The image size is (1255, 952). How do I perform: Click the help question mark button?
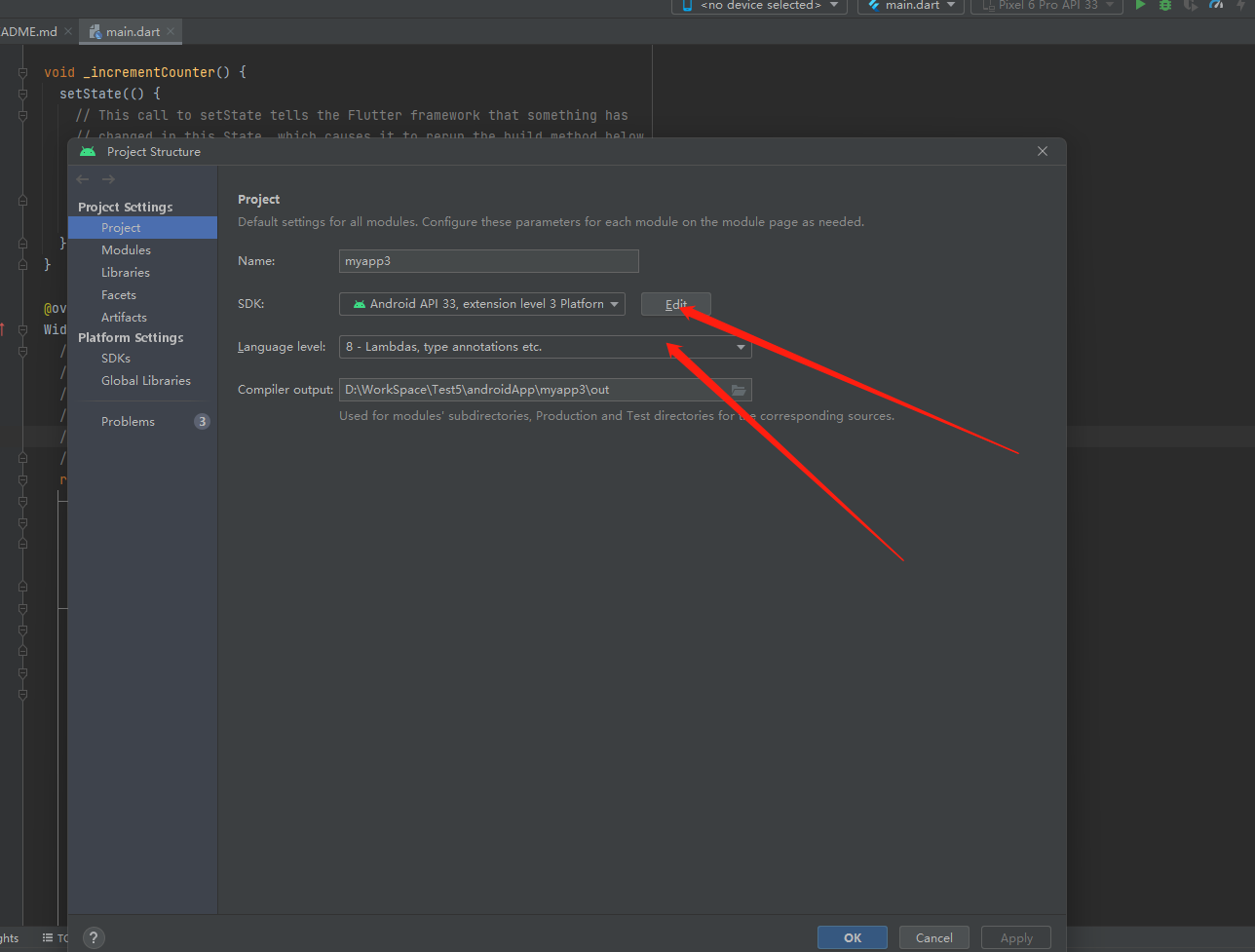point(94,938)
